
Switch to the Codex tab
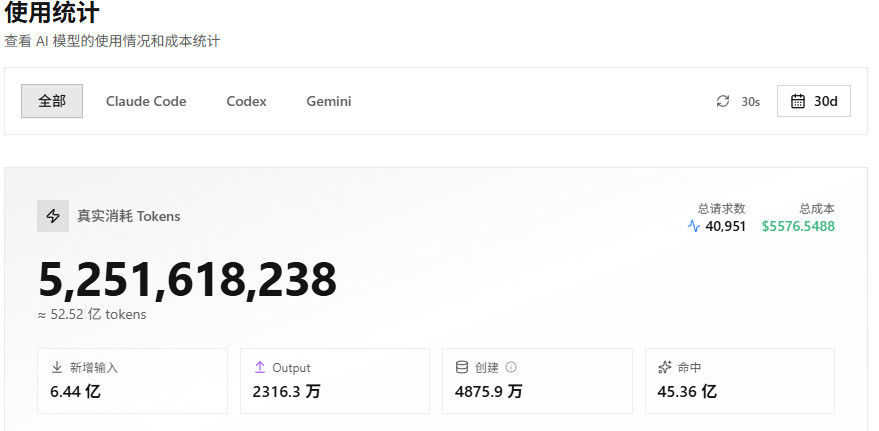[246, 101]
